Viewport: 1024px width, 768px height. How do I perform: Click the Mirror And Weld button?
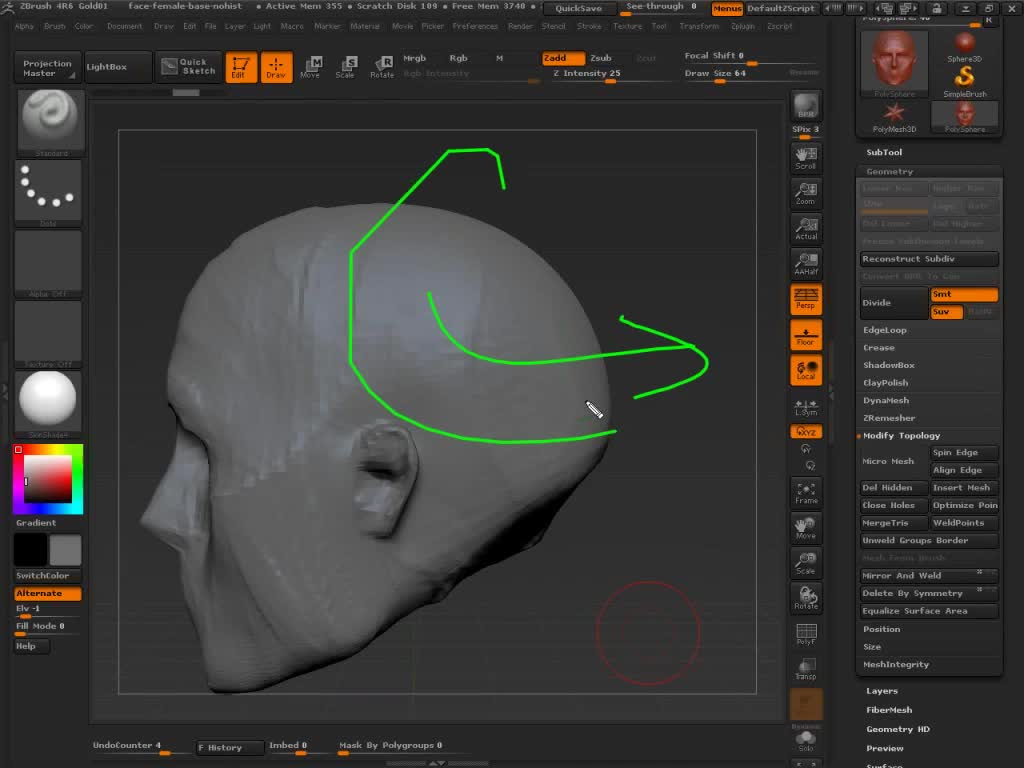tap(929, 576)
